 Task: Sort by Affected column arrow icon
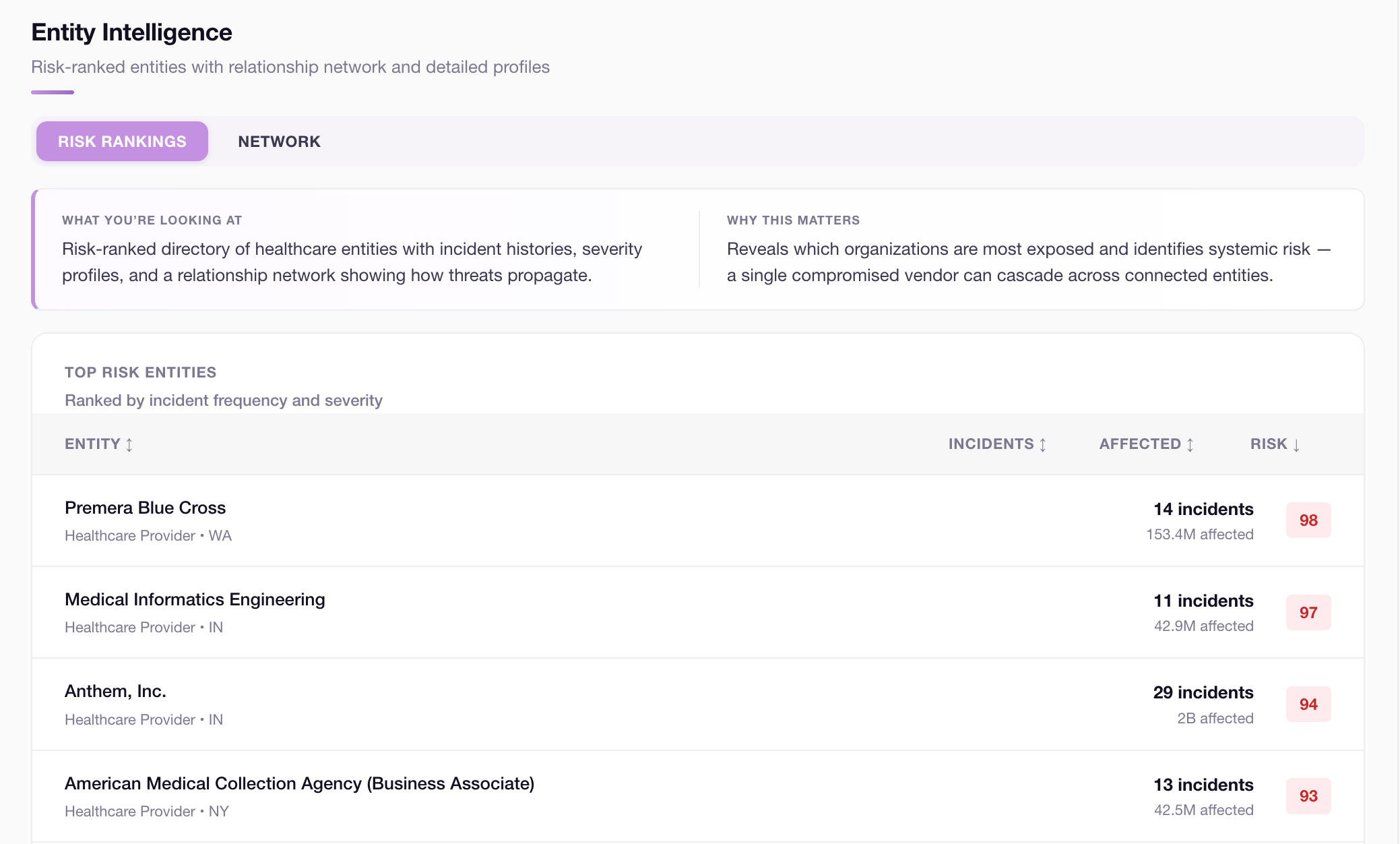click(1190, 445)
